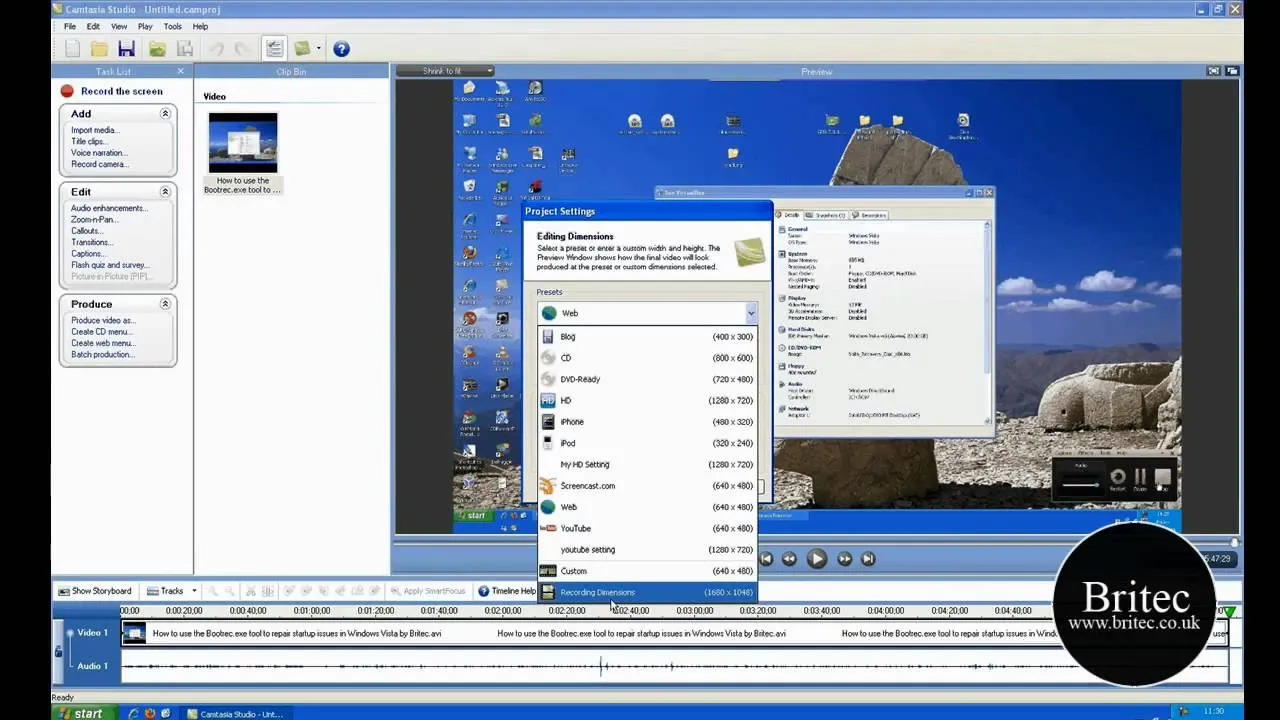
Task: Choose the iPod (320 x 240) preset
Action: (648, 443)
